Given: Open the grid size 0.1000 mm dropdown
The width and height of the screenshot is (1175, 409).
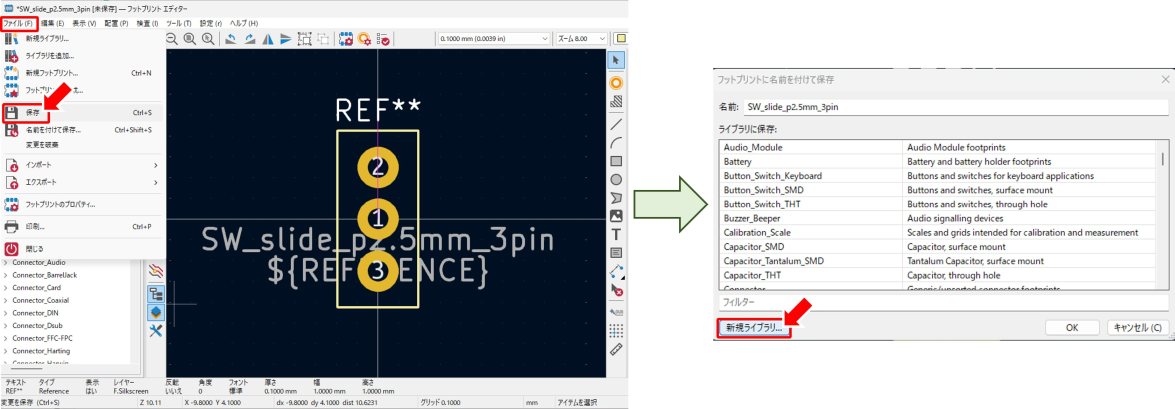Looking at the screenshot, I should [494, 39].
